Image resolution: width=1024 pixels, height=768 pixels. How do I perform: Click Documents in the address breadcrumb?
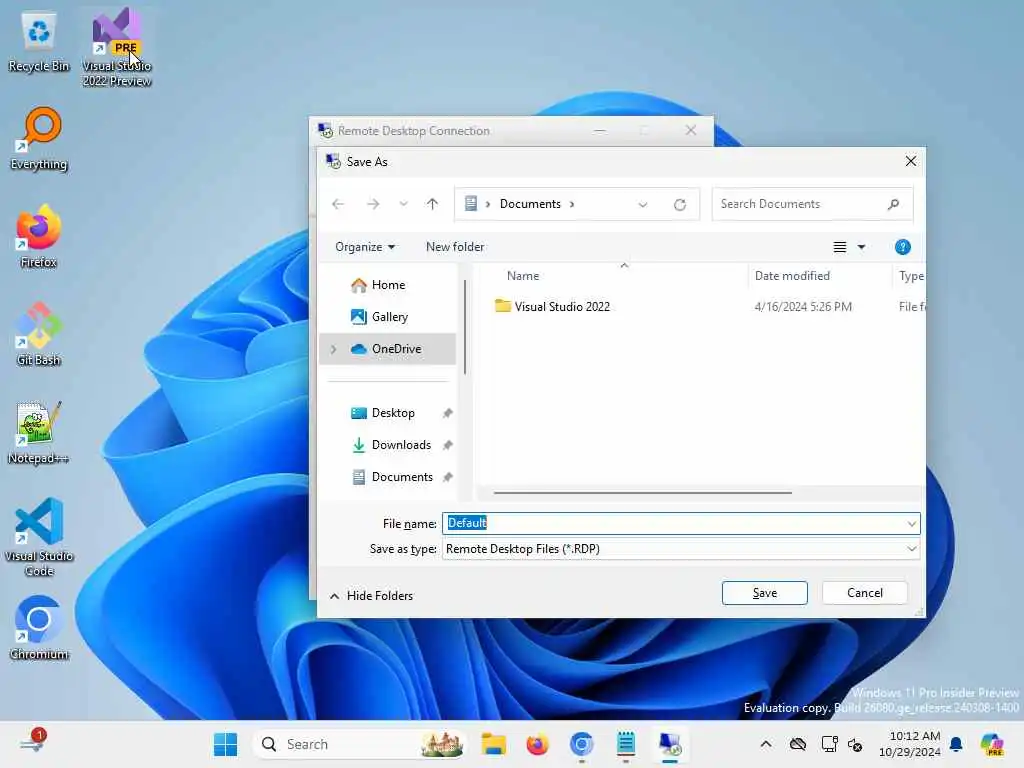point(530,204)
